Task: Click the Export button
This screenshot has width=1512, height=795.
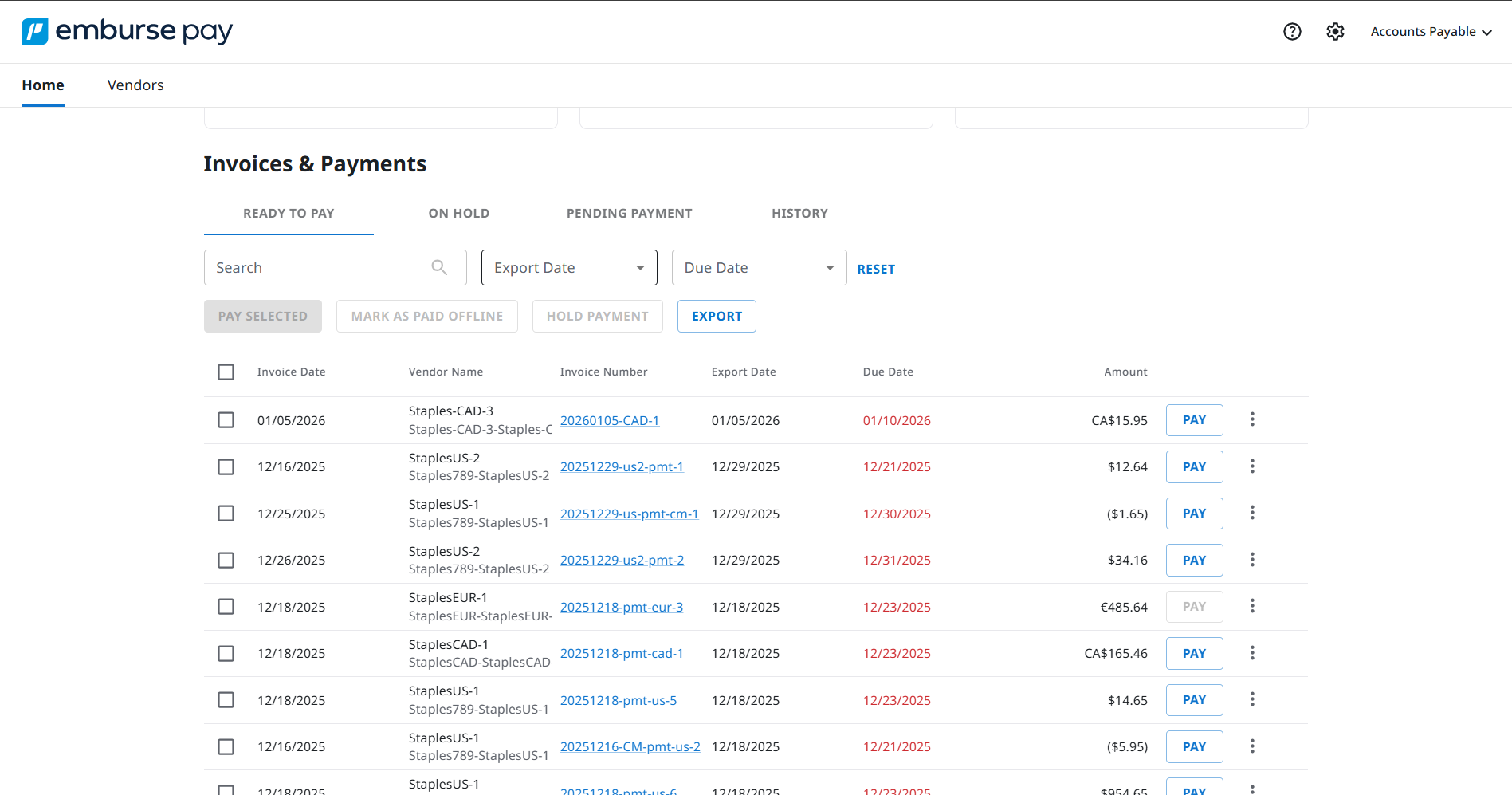Action: 716,316
